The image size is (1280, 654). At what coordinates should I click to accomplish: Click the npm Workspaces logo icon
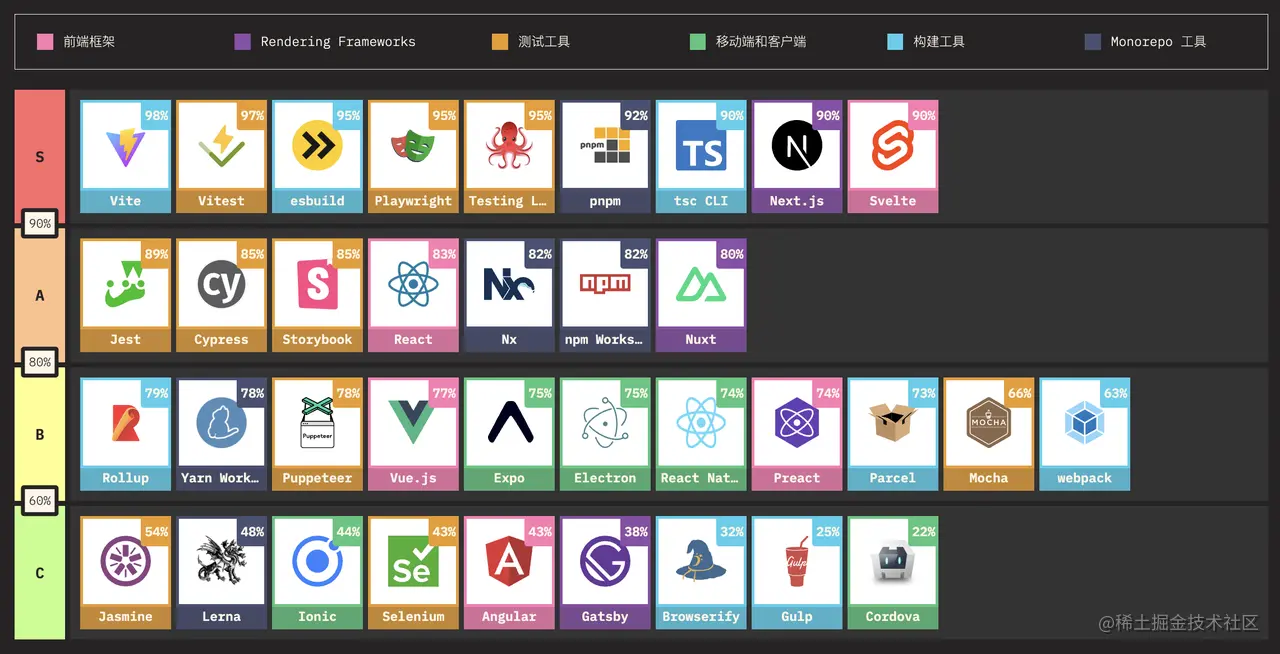[605, 283]
